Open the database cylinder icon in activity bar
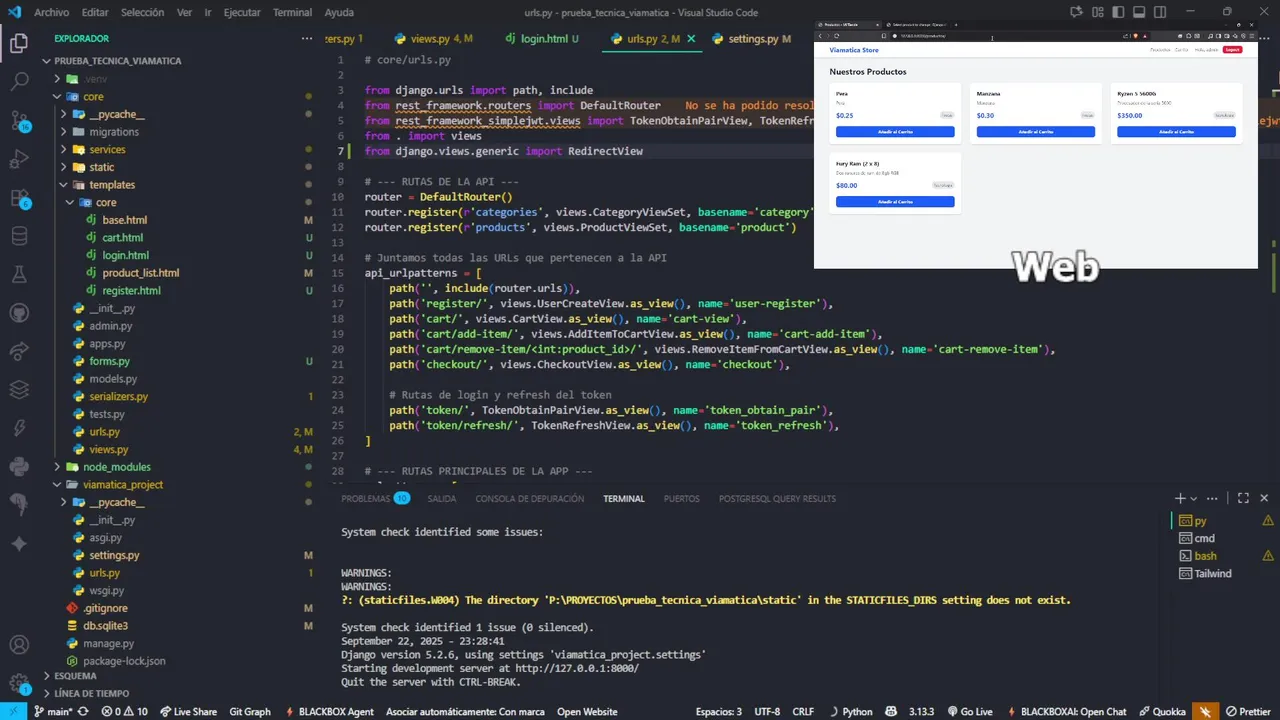The image size is (1280, 720). pos(18,236)
